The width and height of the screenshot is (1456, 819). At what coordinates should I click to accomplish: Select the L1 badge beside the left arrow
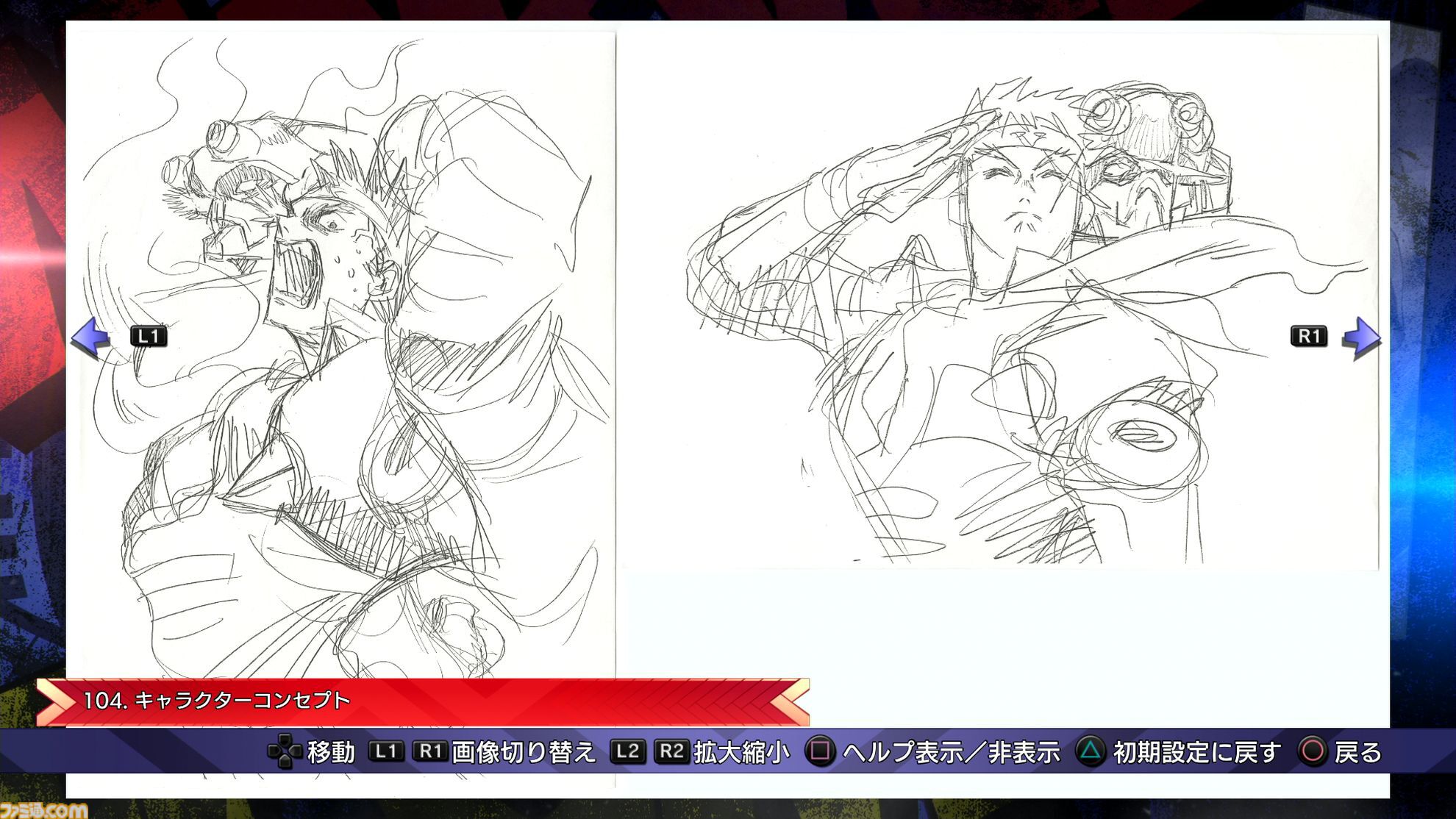(x=149, y=337)
